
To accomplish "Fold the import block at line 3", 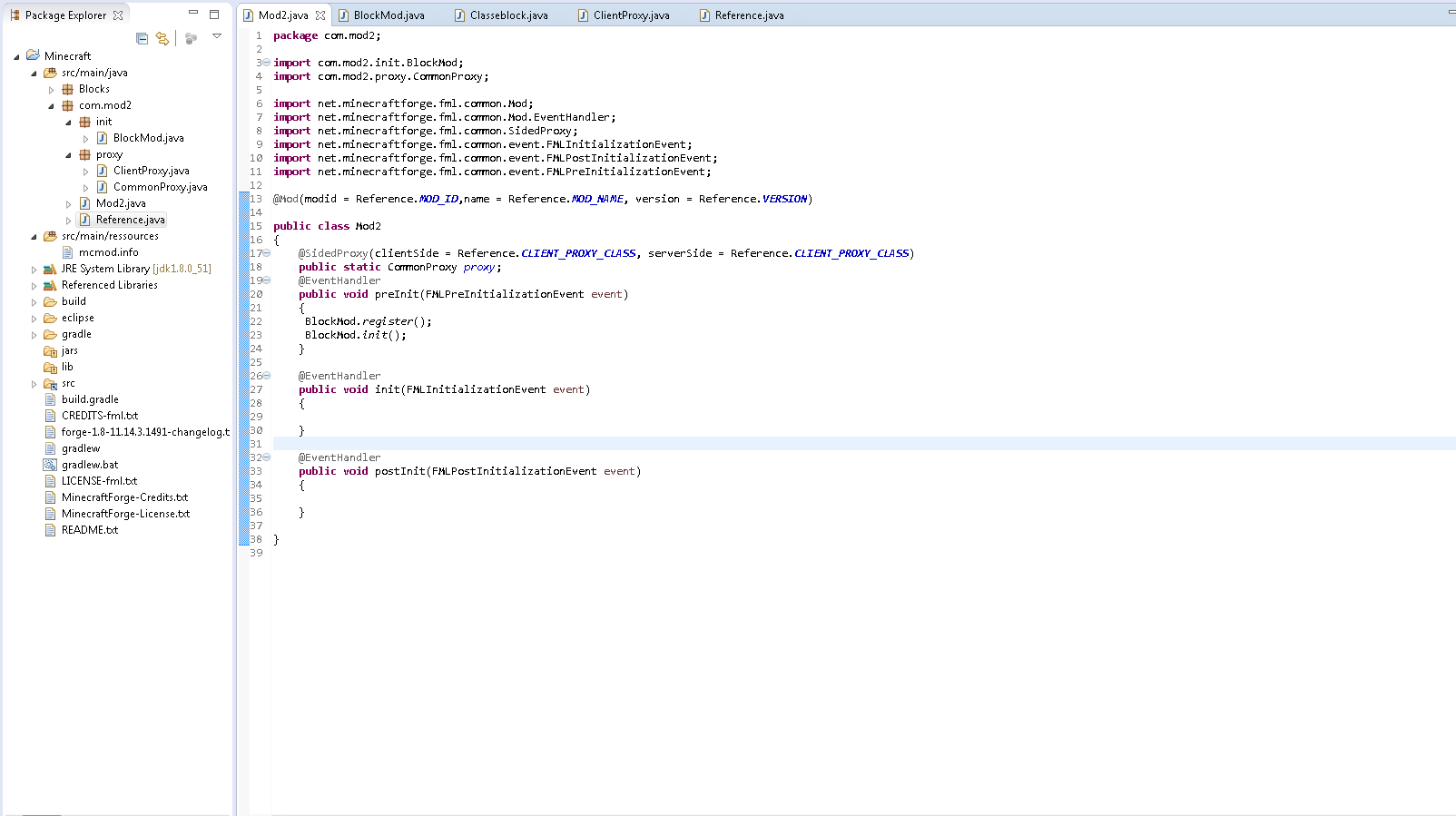I will [266, 63].
